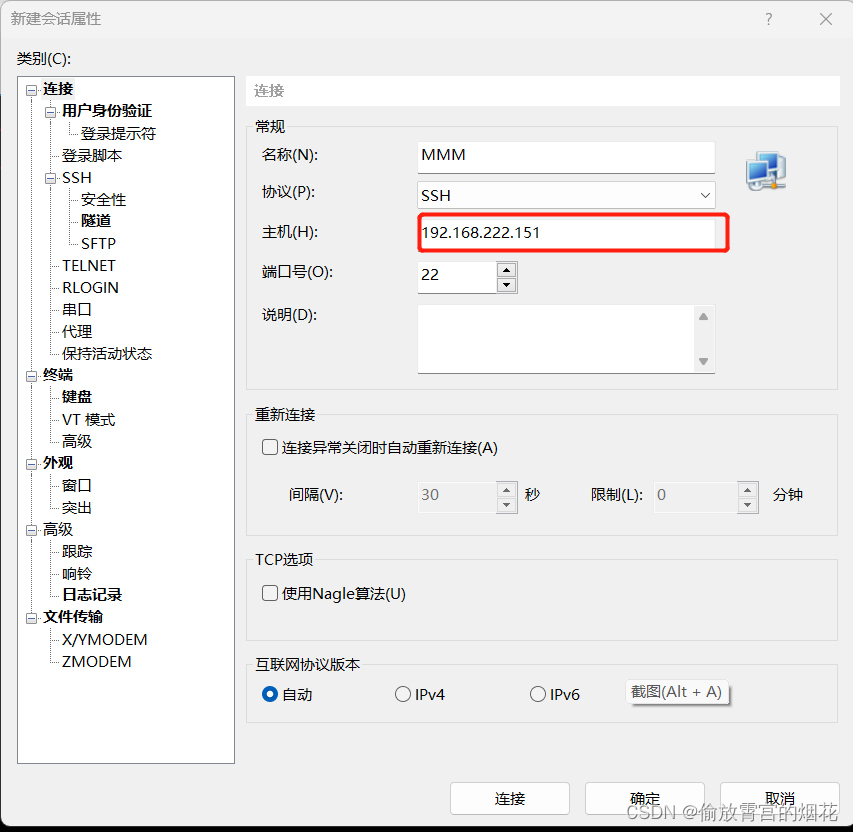Select 日志记录 tree item
853x832 pixels.
pyautogui.click(x=92, y=595)
